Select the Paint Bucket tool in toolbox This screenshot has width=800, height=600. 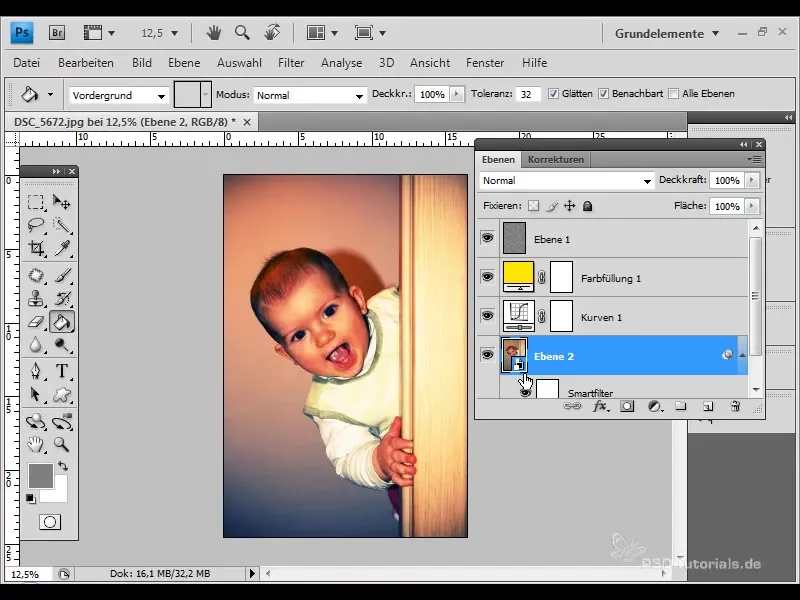(x=62, y=321)
